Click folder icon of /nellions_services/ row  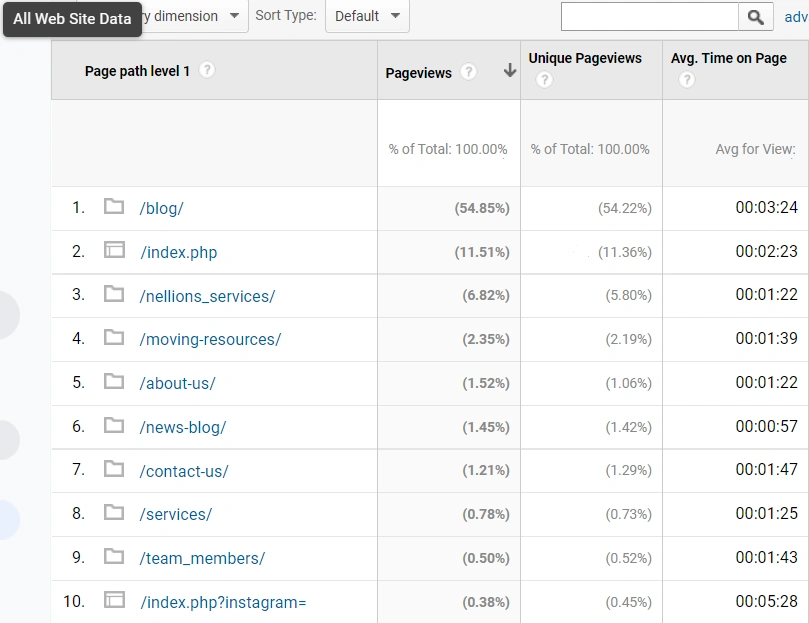click(114, 294)
